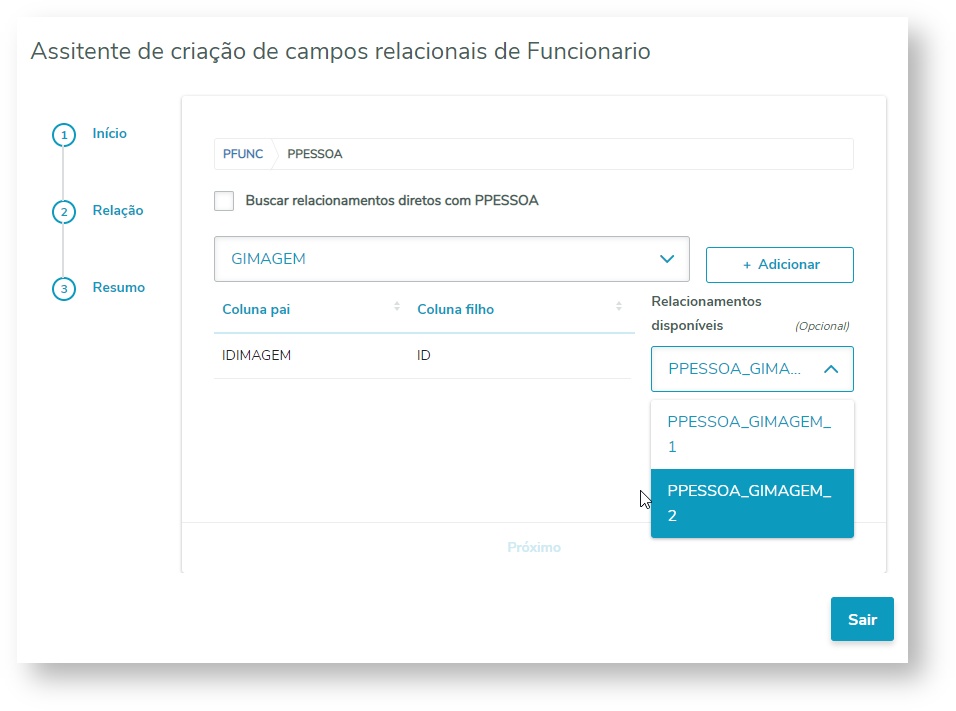Go to the Início step label
956x711 pixels.
[110, 134]
